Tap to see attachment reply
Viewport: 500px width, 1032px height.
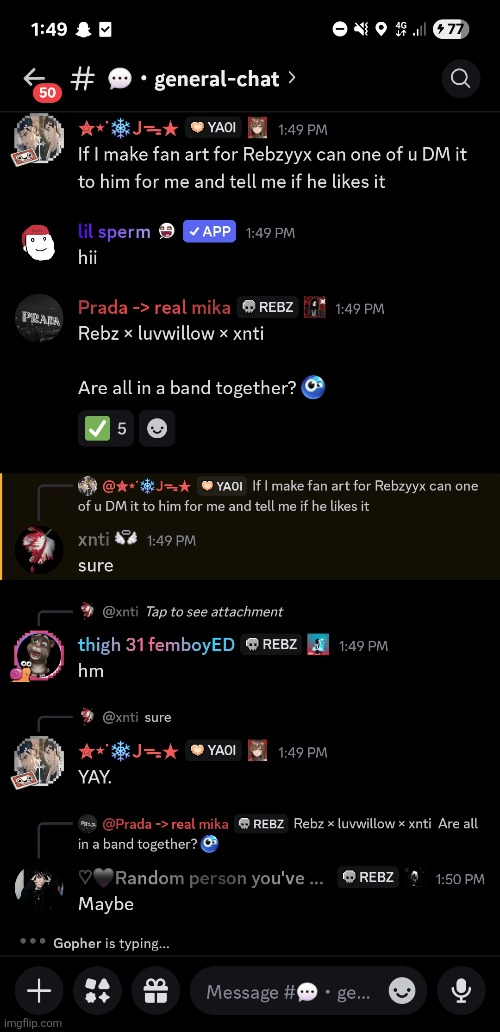214,611
